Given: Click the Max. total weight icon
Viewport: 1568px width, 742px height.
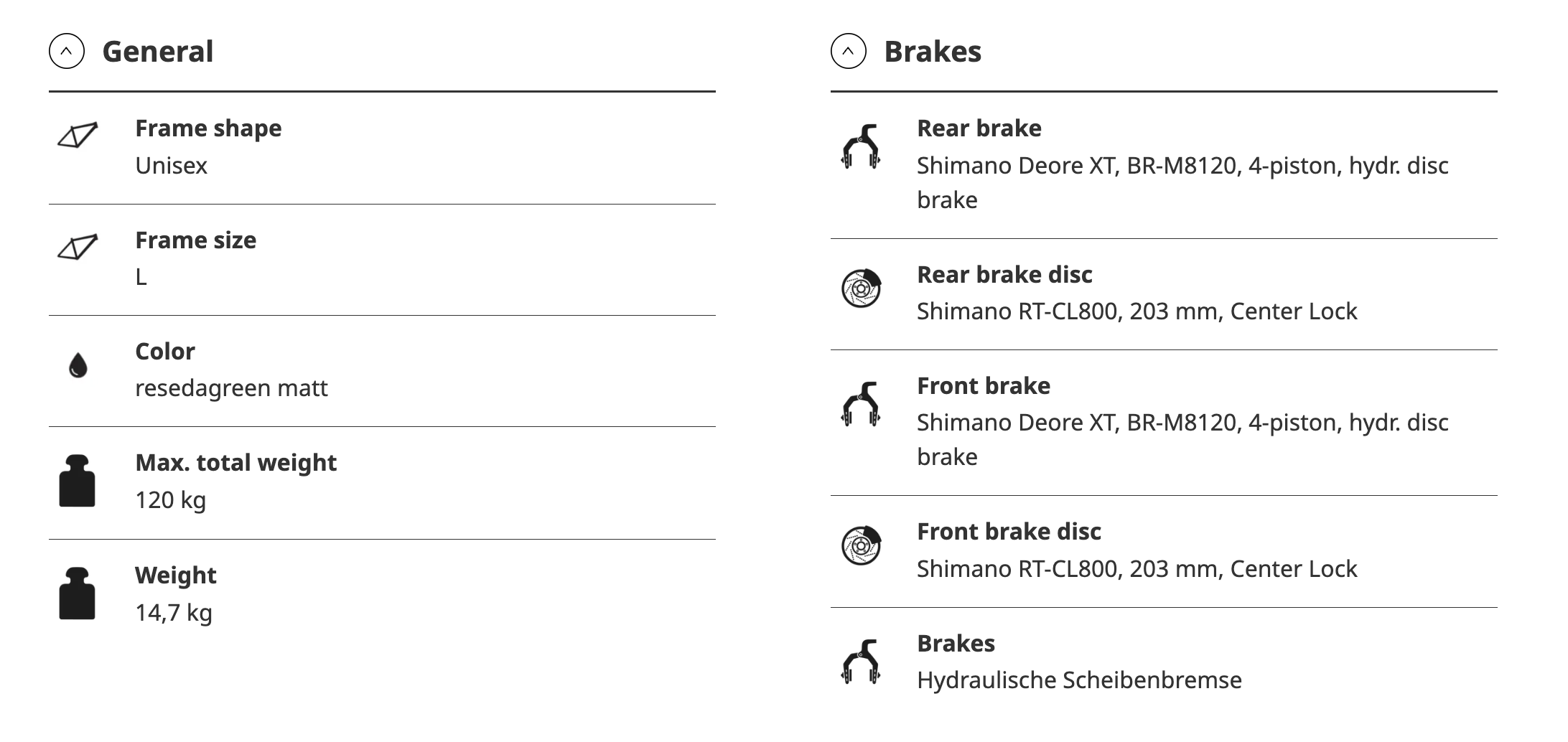Looking at the screenshot, I should tap(77, 481).
